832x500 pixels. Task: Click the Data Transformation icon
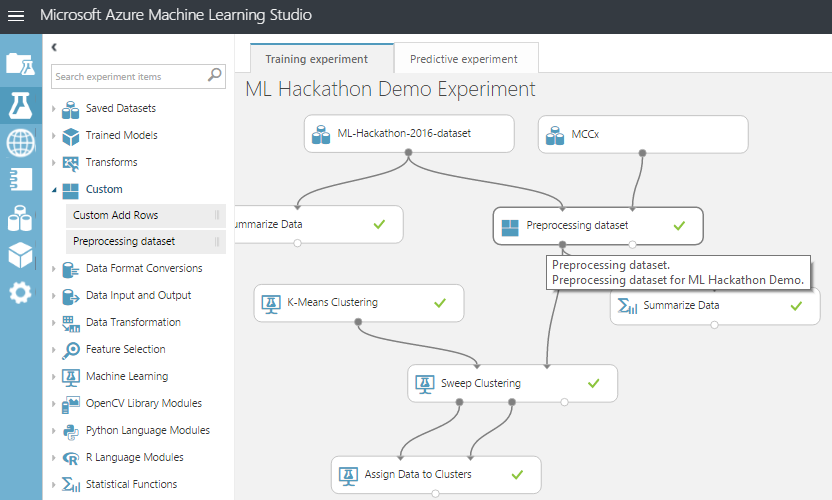coord(71,323)
